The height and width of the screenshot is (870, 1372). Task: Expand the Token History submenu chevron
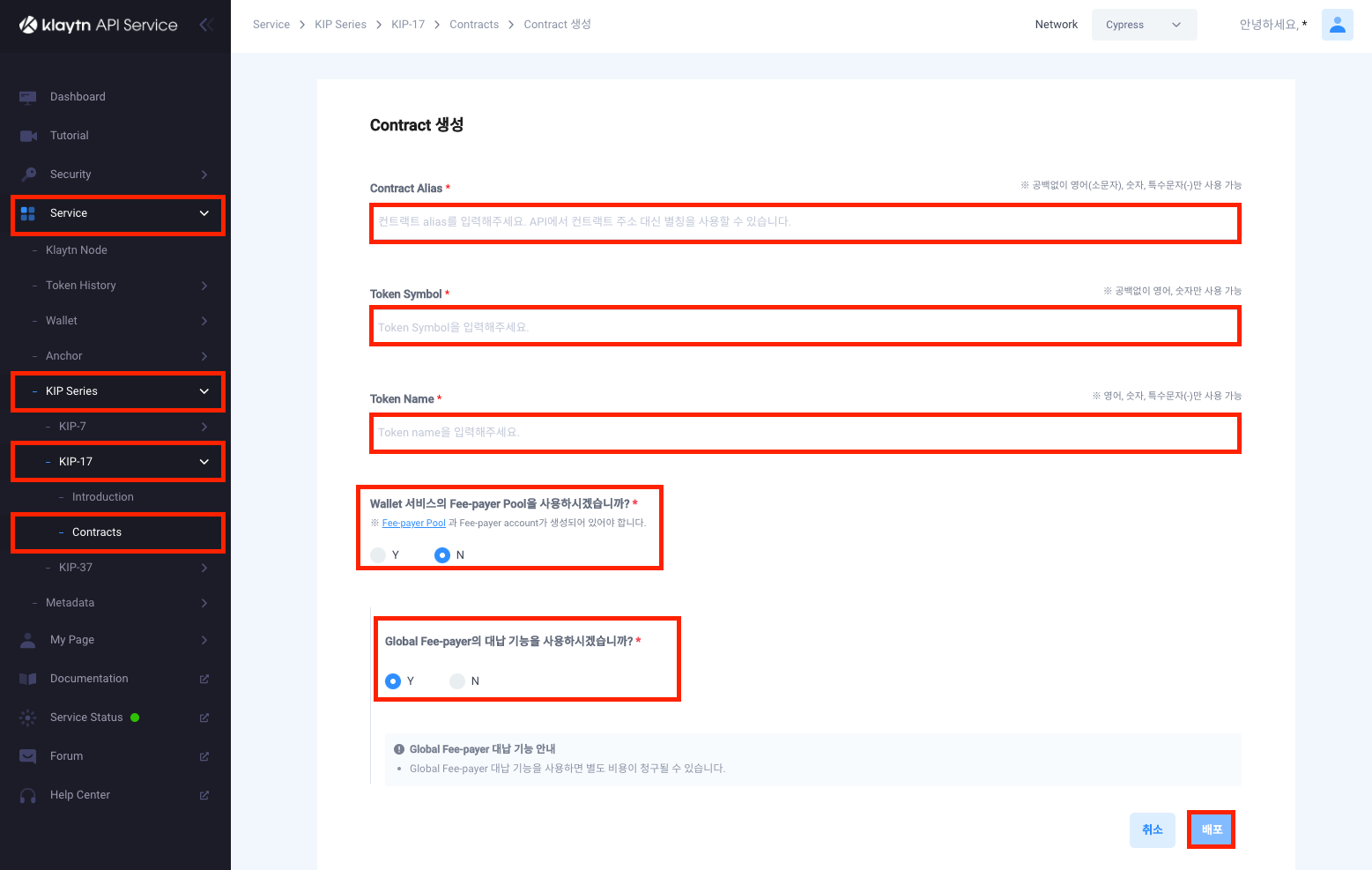pyautogui.click(x=204, y=286)
